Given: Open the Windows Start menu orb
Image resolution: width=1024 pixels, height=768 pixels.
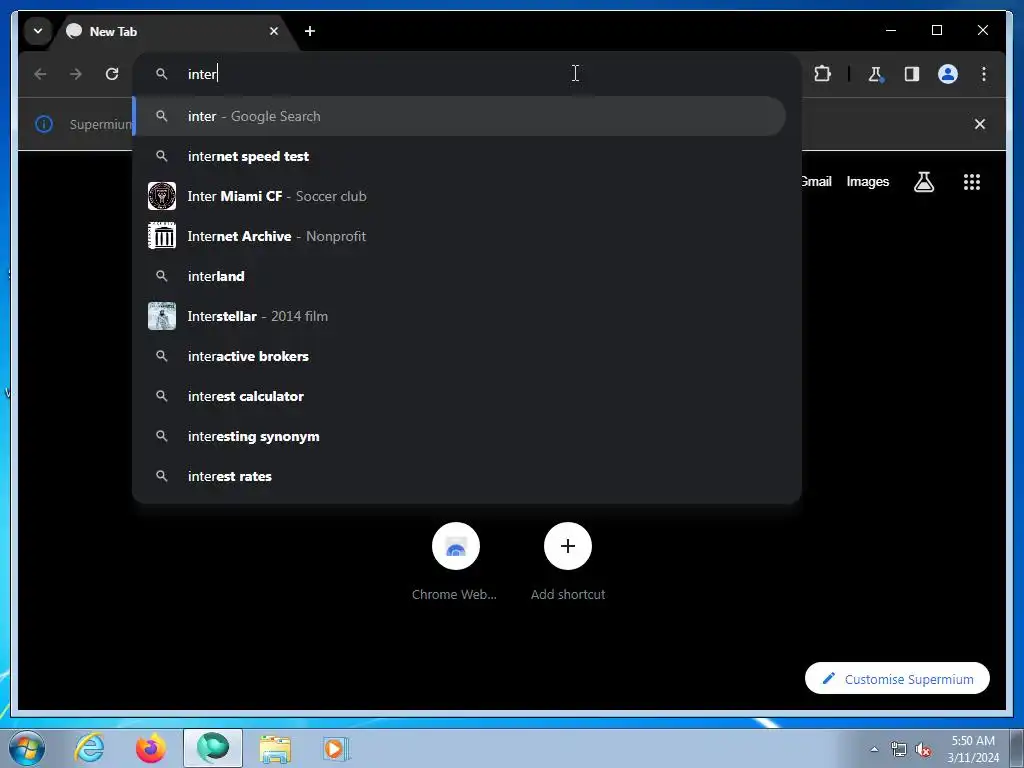Looking at the screenshot, I should pos(27,748).
